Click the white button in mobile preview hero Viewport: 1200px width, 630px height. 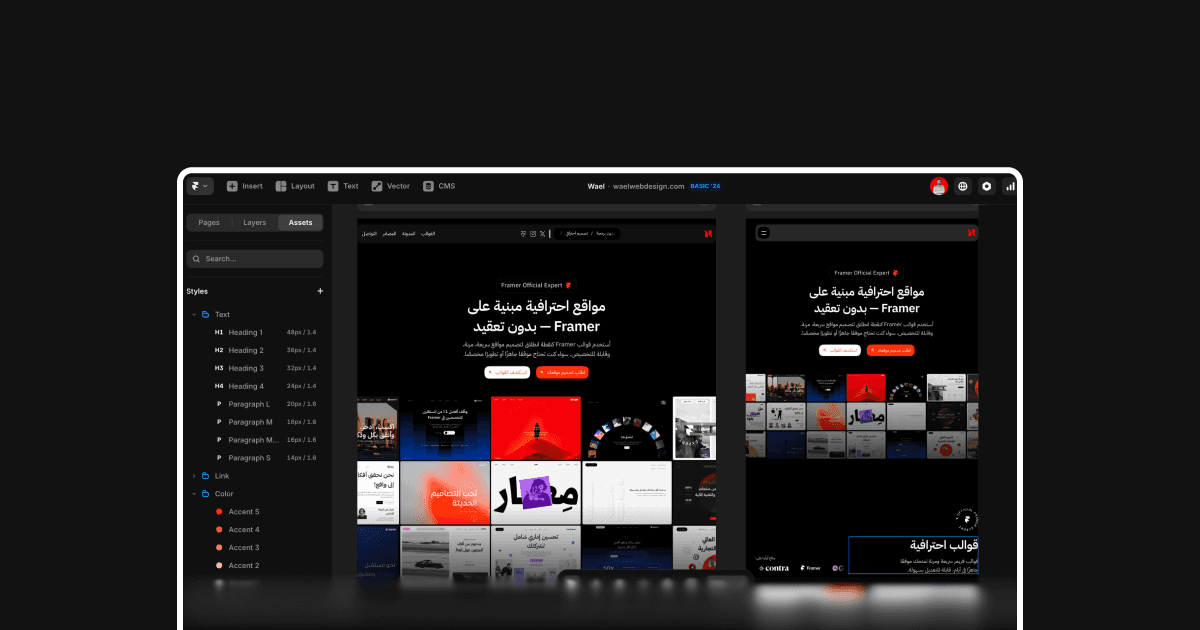click(x=840, y=350)
